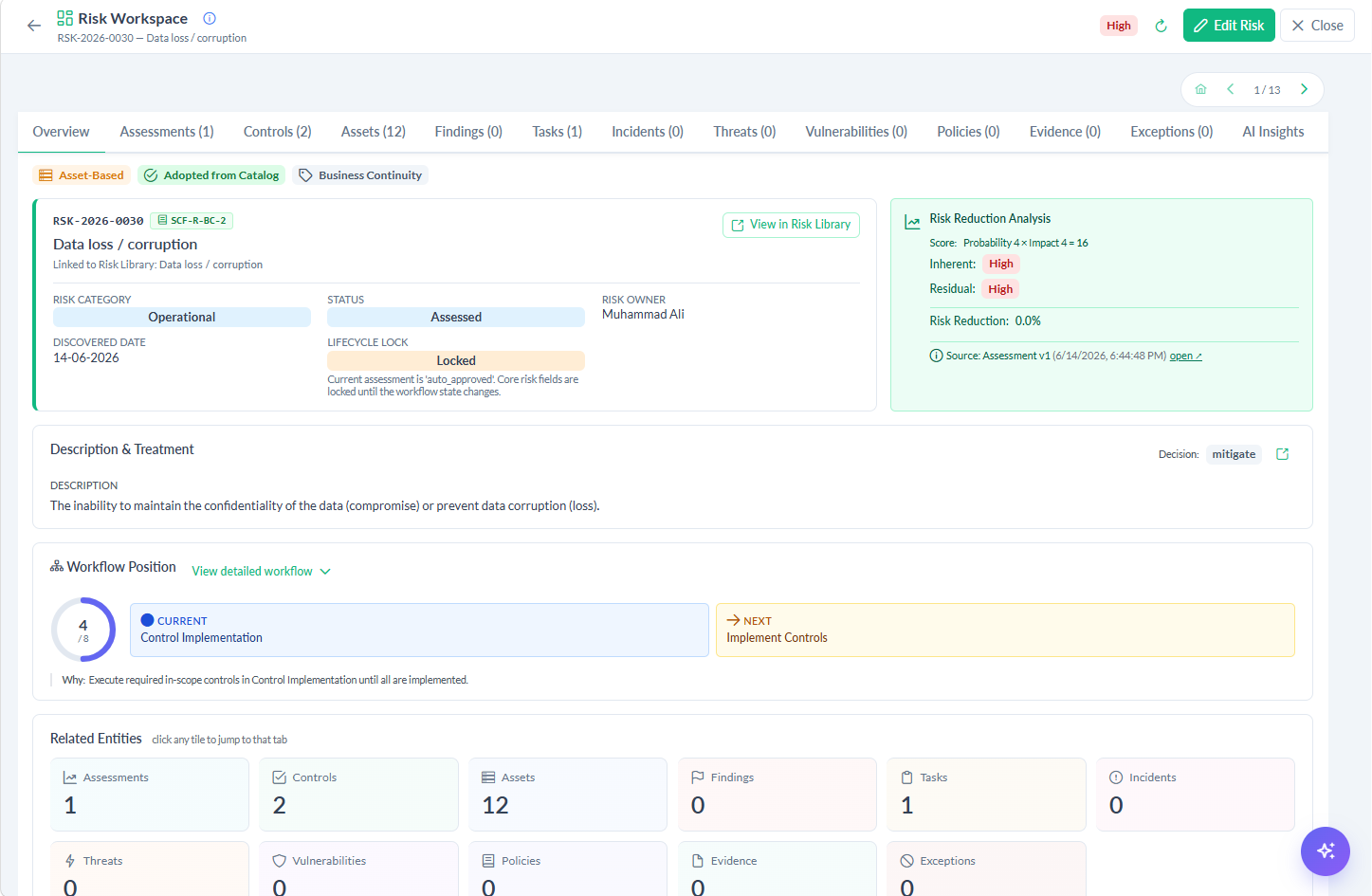Click the info icon next to Risk Workspace
The width and height of the screenshot is (1372, 896).
210,18
